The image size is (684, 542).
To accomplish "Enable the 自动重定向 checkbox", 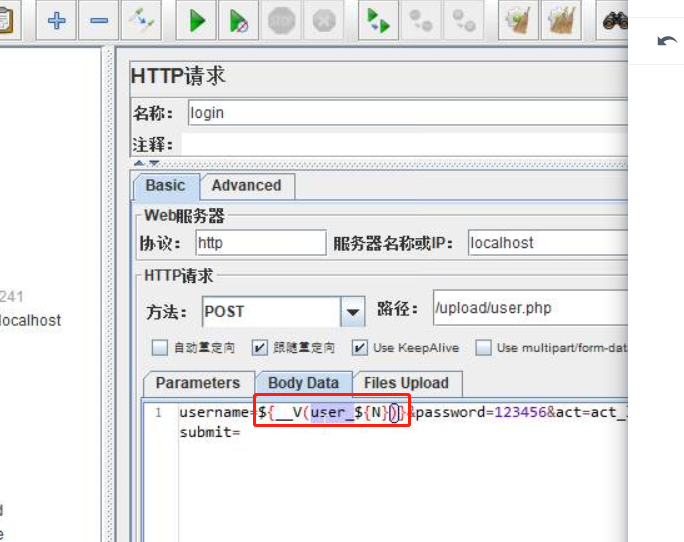I will (159, 348).
